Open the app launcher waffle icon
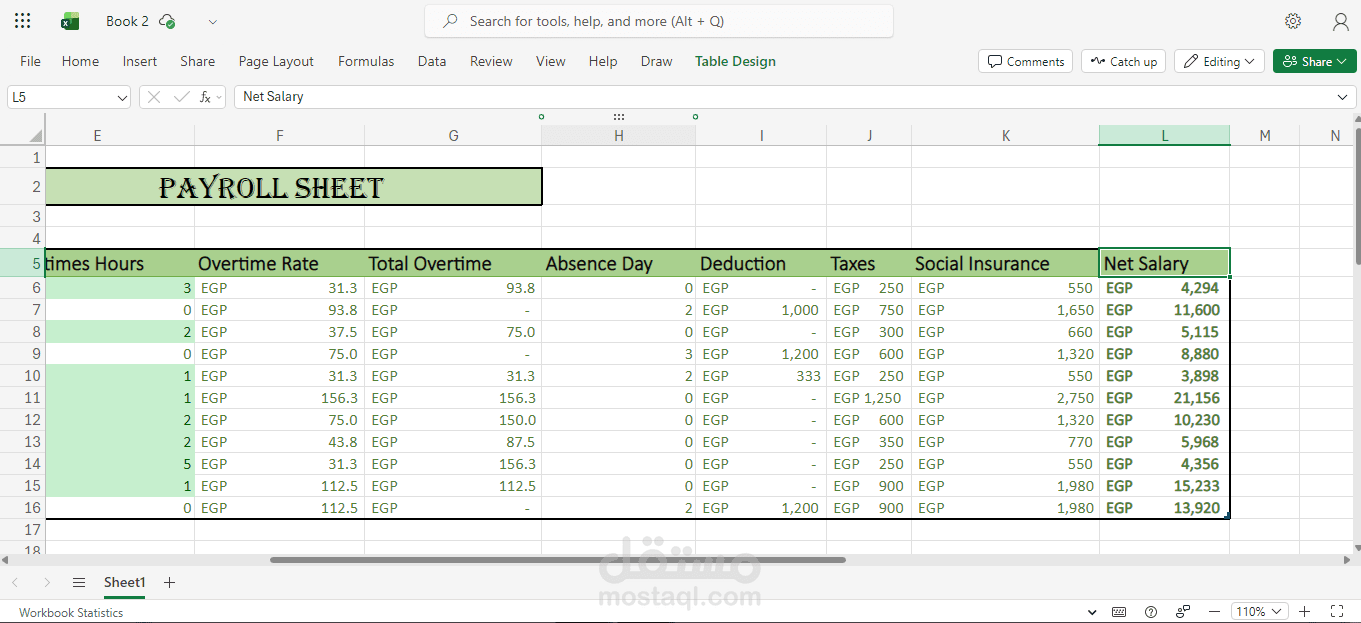 [x=23, y=21]
